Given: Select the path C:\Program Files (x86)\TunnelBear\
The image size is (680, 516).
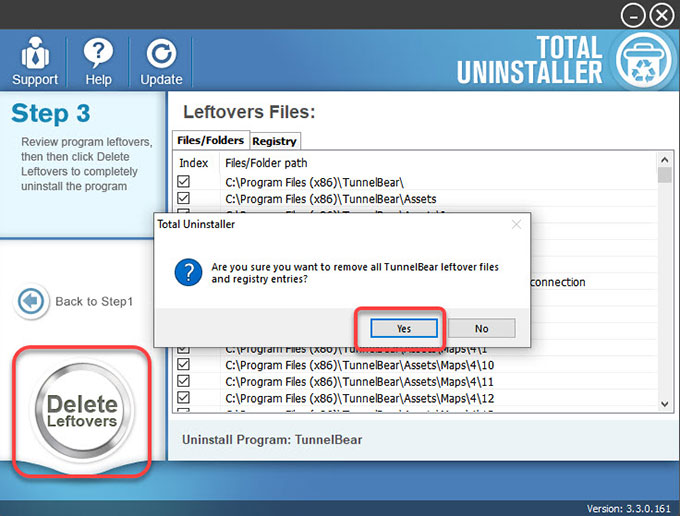Looking at the screenshot, I should pyautogui.click(x=314, y=183).
